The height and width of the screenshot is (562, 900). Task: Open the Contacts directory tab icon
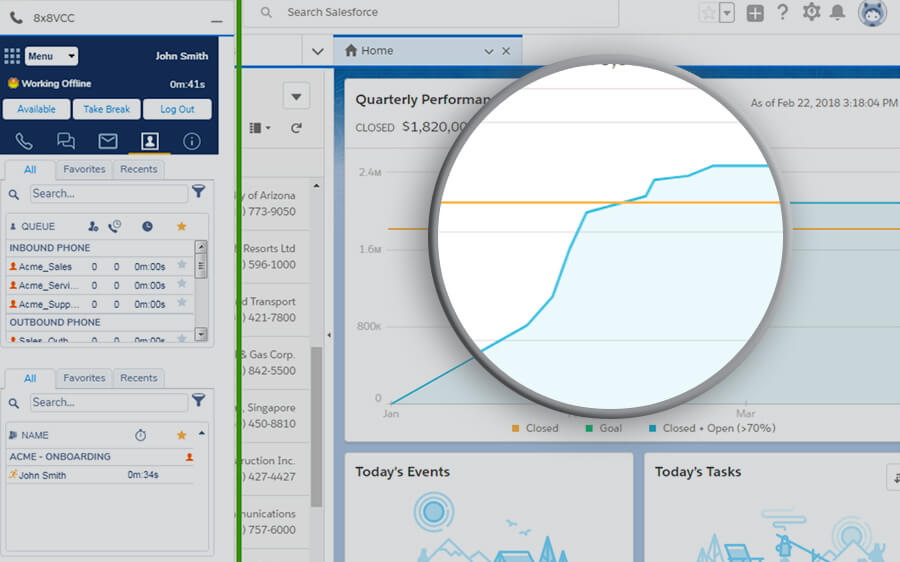click(149, 141)
